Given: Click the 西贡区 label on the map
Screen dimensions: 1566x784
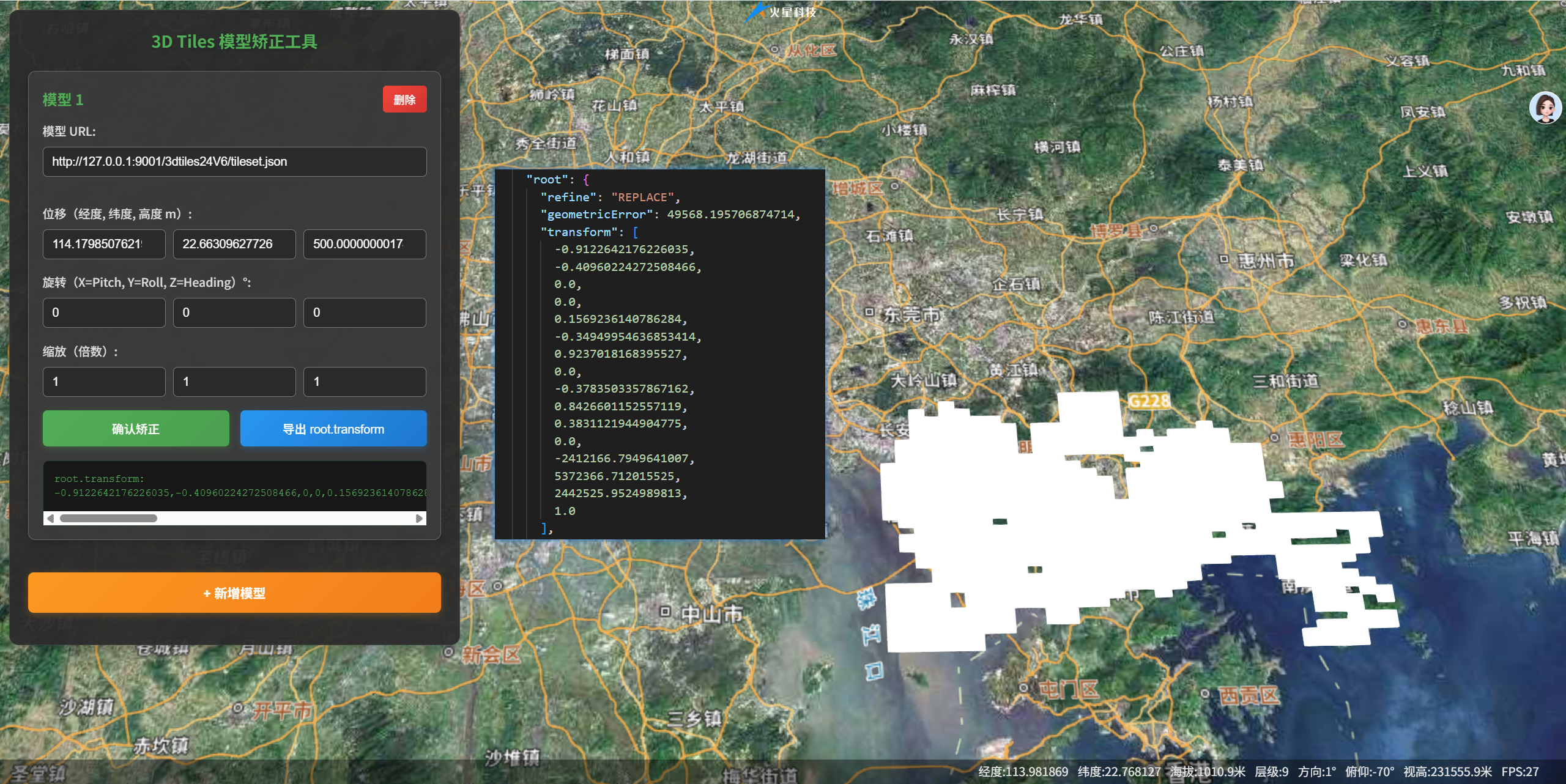Looking at the screenshot, I should click(x=1249, y=695).
